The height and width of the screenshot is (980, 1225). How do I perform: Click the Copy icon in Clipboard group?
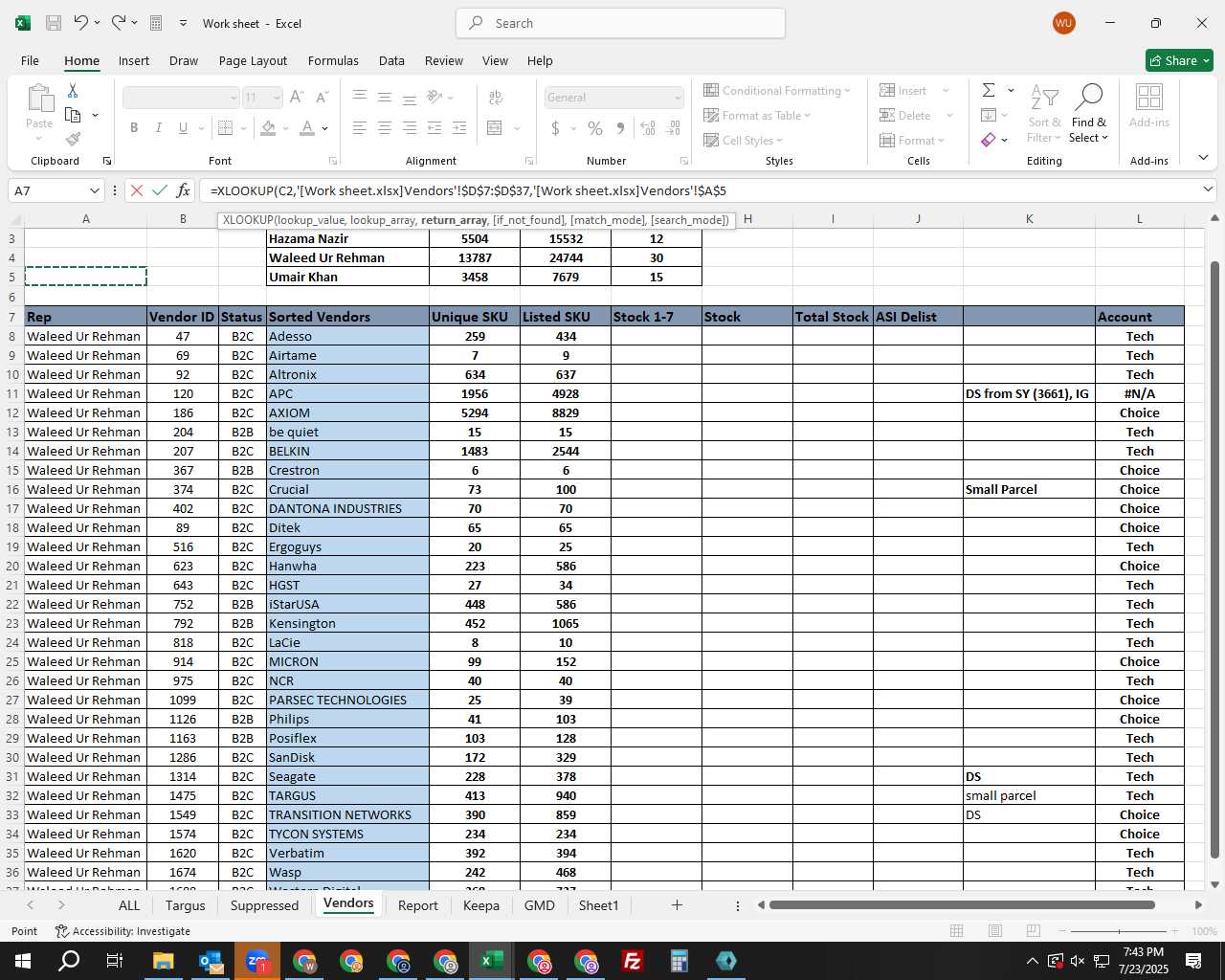pyautogui.click(x=73, y=115)
